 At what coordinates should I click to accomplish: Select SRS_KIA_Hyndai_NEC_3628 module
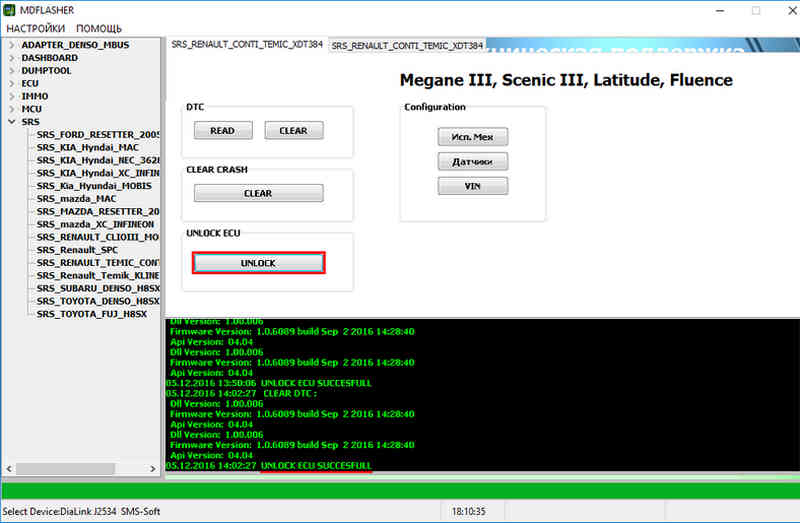tap(98, 160)
